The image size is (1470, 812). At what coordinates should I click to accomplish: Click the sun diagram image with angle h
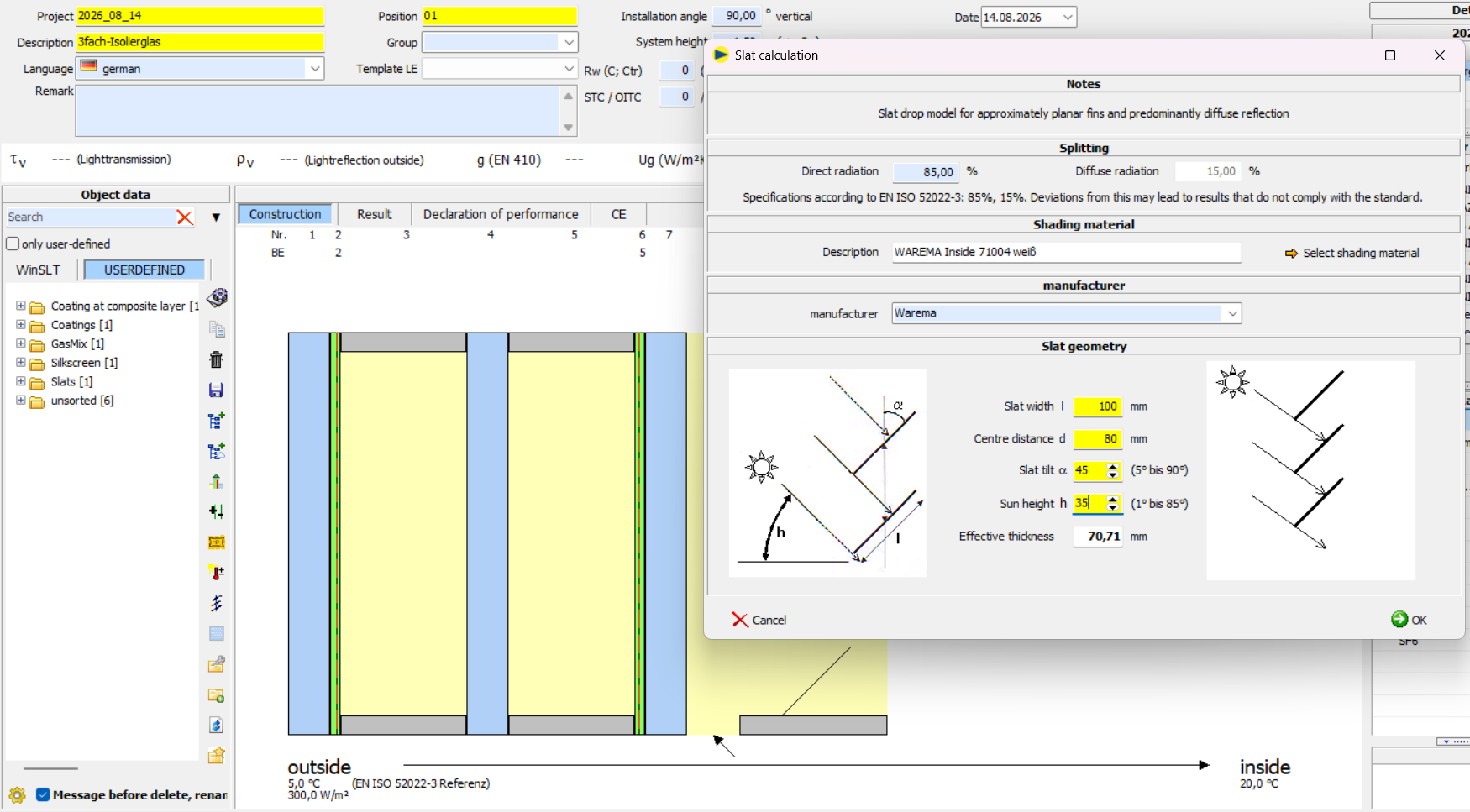point(827,473)
